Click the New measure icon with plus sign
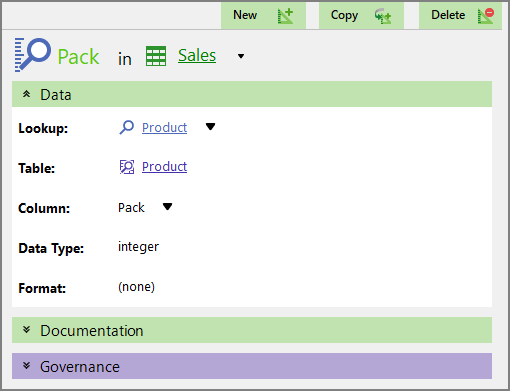Image resolution: width=510 pixels, height=391 pixels. (x=285, y=16)
